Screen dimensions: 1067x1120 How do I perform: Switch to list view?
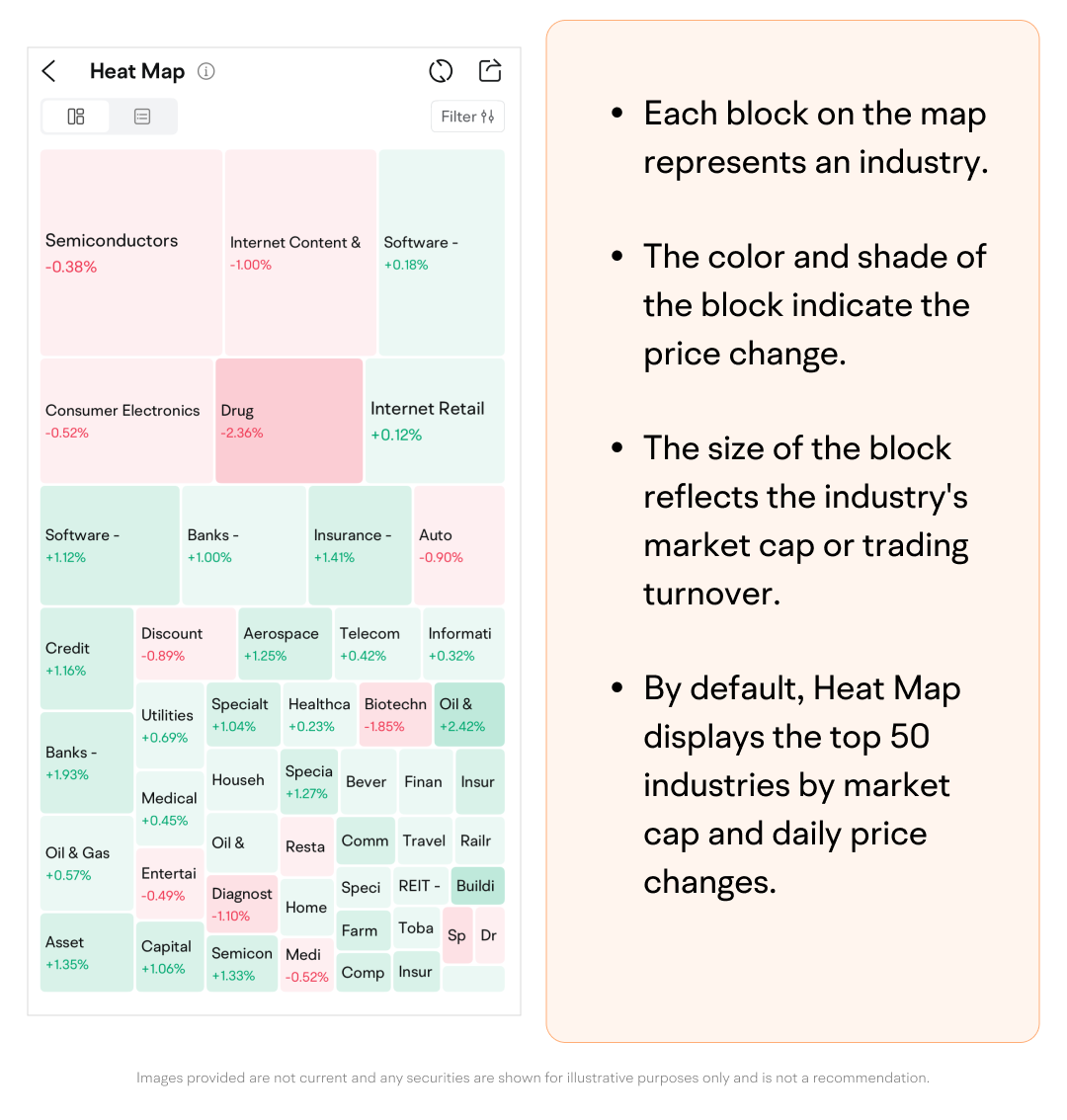coord(142,117)
